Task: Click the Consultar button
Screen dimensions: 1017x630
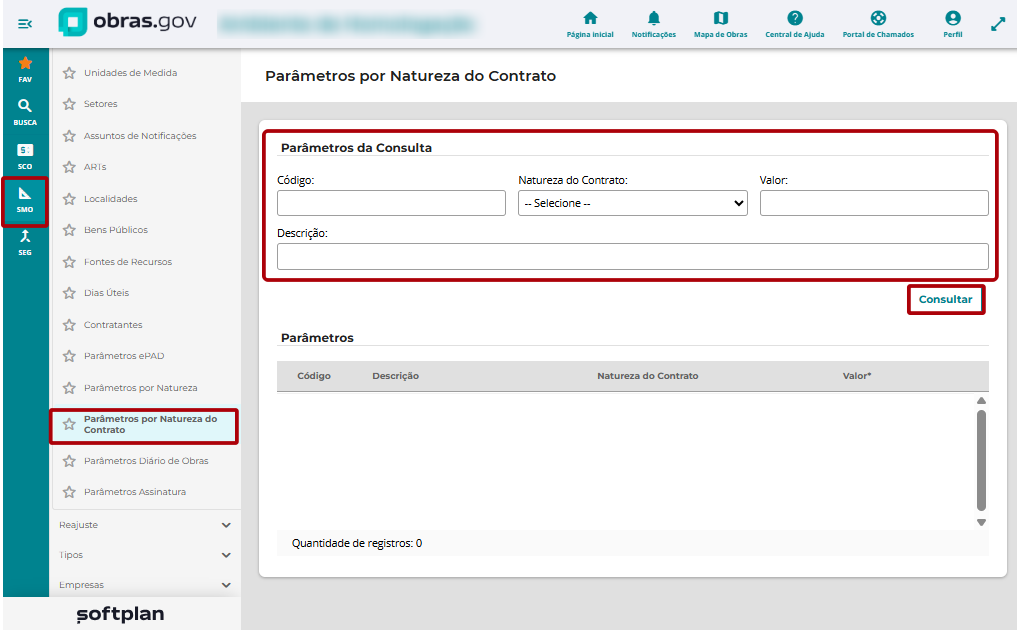Action: coord(945,299)
